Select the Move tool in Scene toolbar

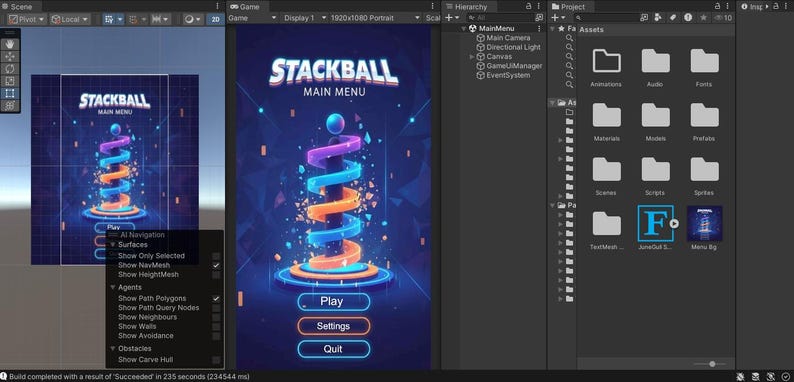pyautogui.click(x=10, y=56)
